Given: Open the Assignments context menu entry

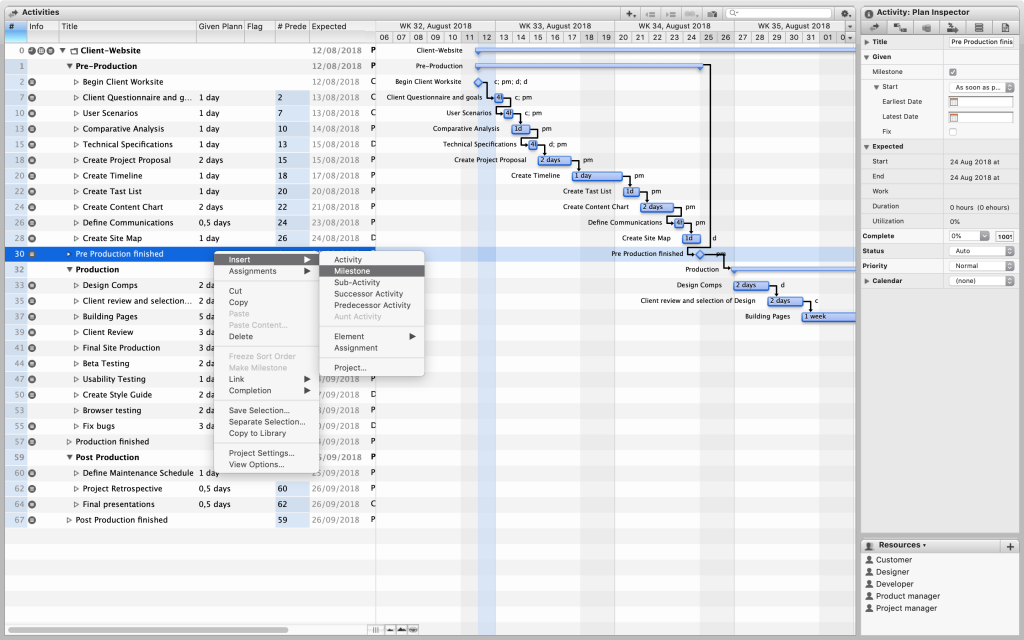Looking at the screenshot, I should pos(266,272).
